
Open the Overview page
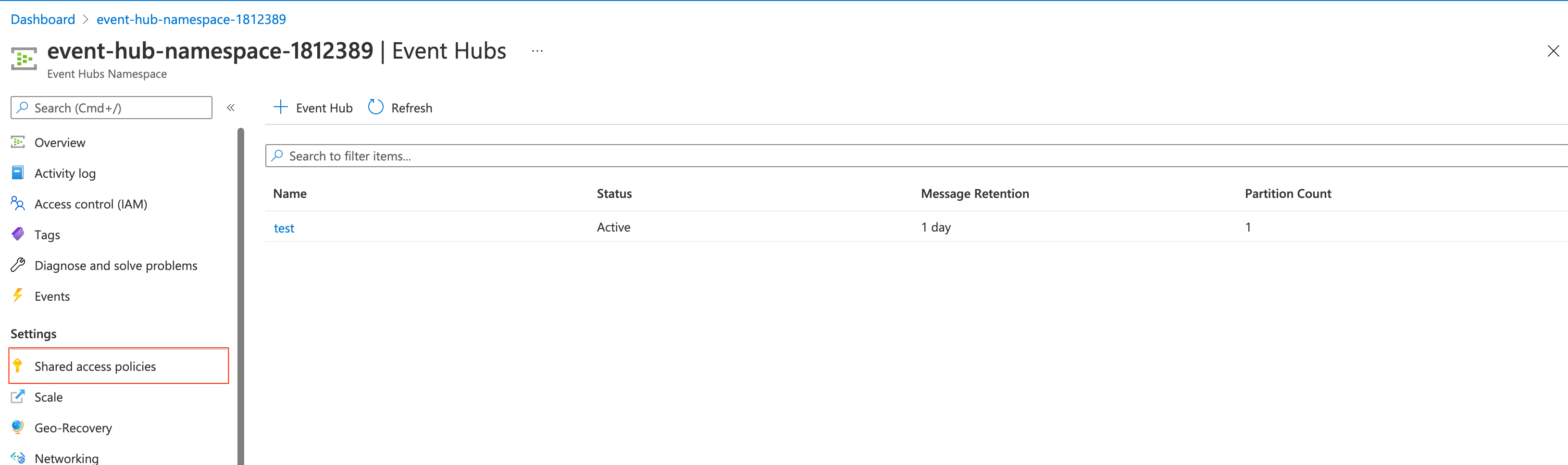[60, 142]
